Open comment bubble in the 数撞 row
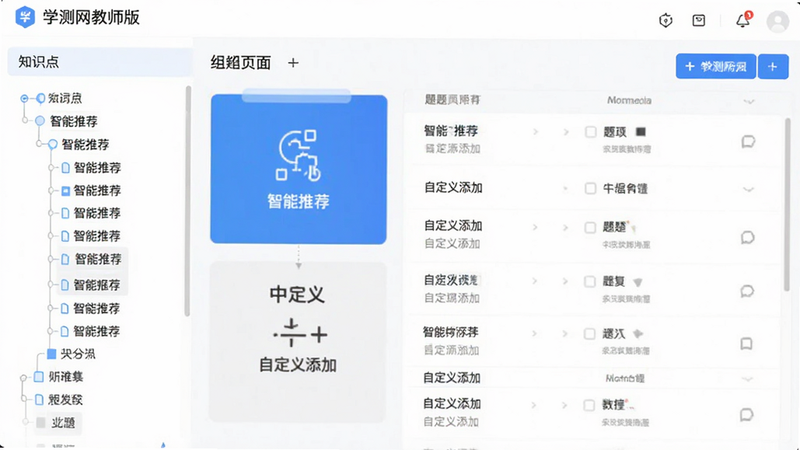 (x=746, y=414)
